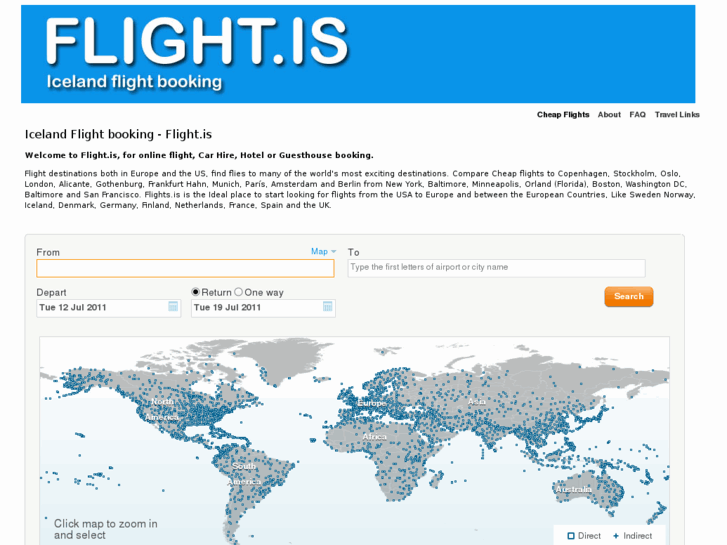This screenshot has width=727, height=545.
Task: Open the FAQ menu item
Action: tap(637, 115)
